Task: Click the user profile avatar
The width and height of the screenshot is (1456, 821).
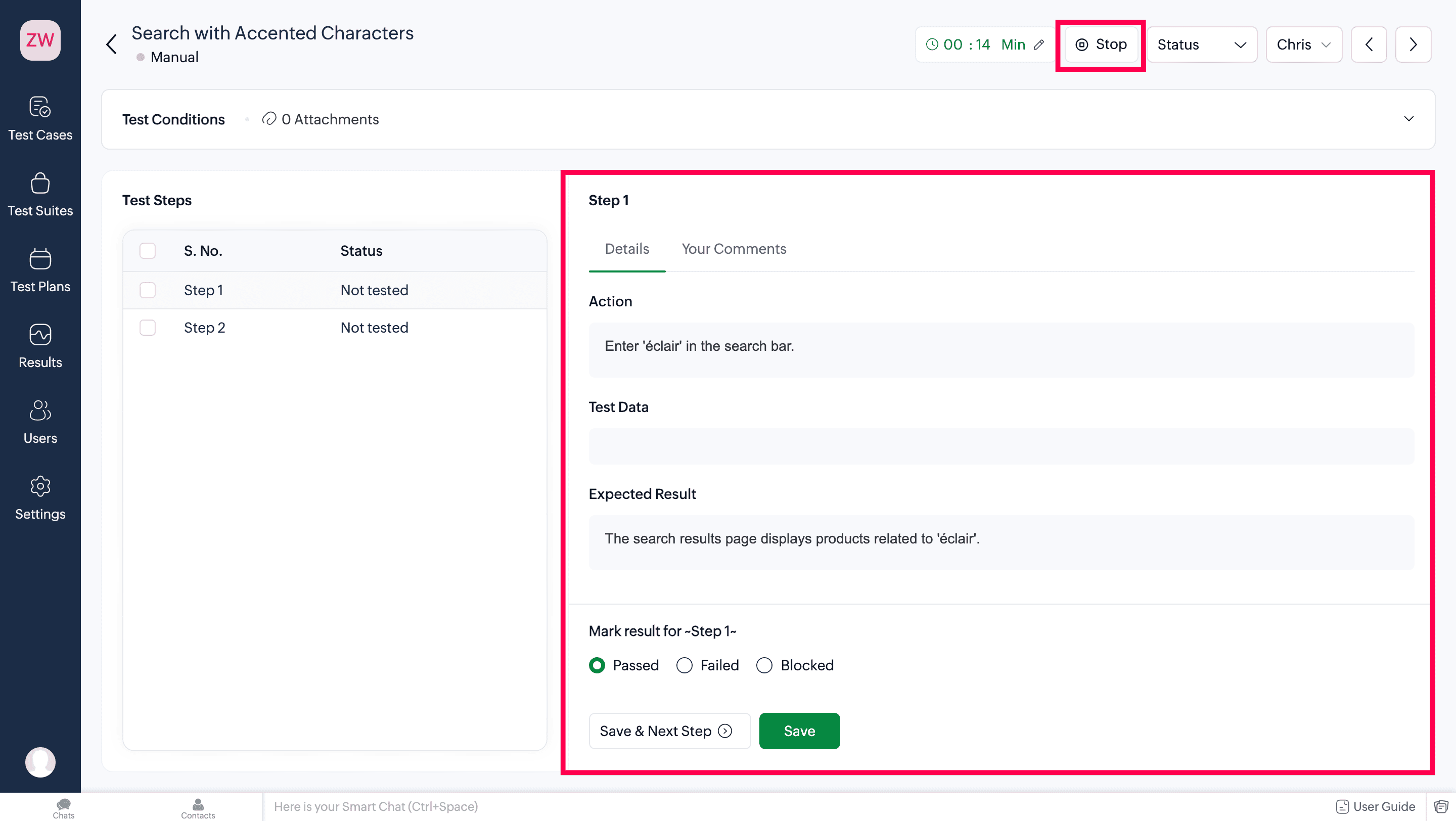Action: click(40, 762)
